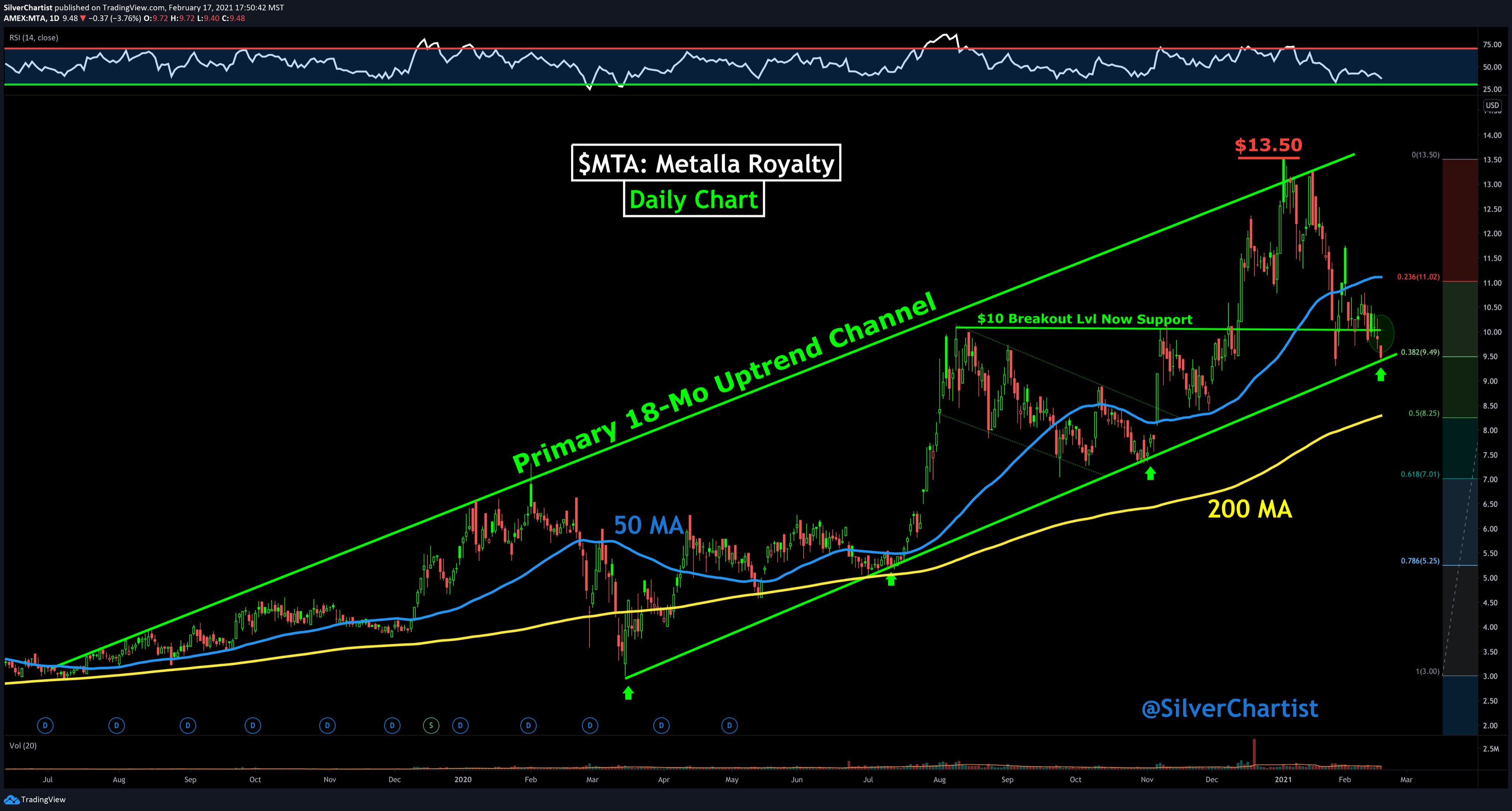Click the RSI (14, close) indicator label
The height and width of the screenshot is (811, 1512).
pyautogui.click(x=34, y=38)
